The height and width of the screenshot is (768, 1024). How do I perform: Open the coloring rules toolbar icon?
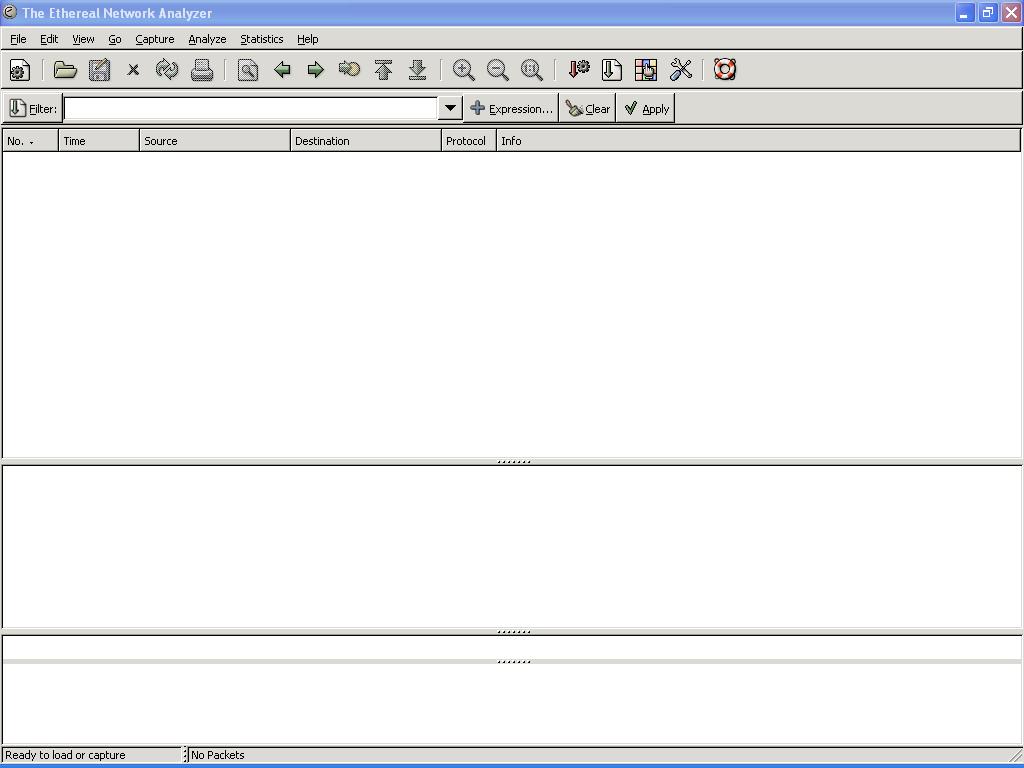pos(646,70)
